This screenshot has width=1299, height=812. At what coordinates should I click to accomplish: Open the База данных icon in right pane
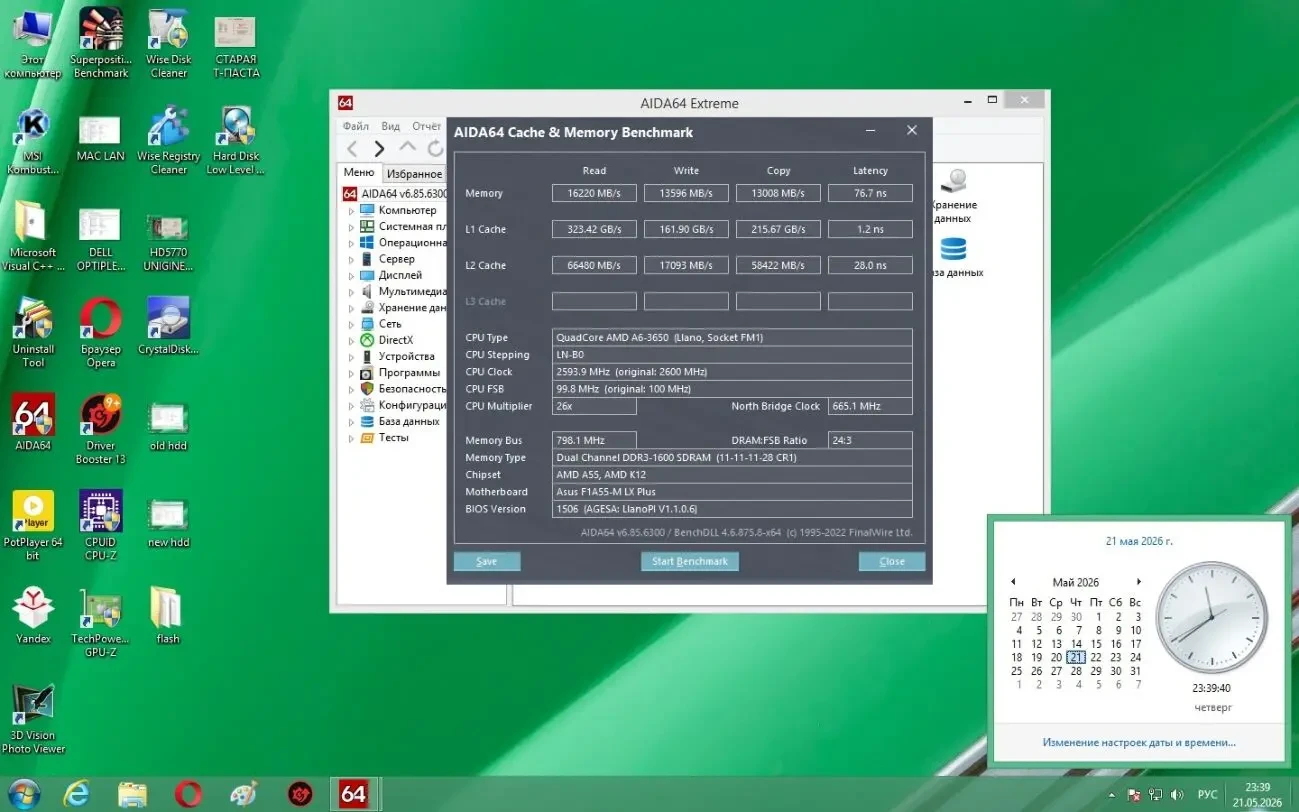953,257
